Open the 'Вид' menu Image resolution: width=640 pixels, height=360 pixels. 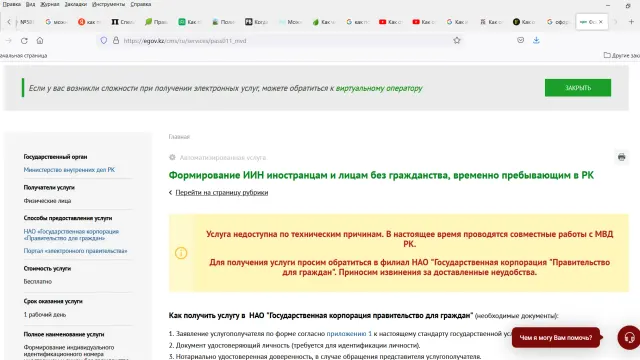click(30, 4)
